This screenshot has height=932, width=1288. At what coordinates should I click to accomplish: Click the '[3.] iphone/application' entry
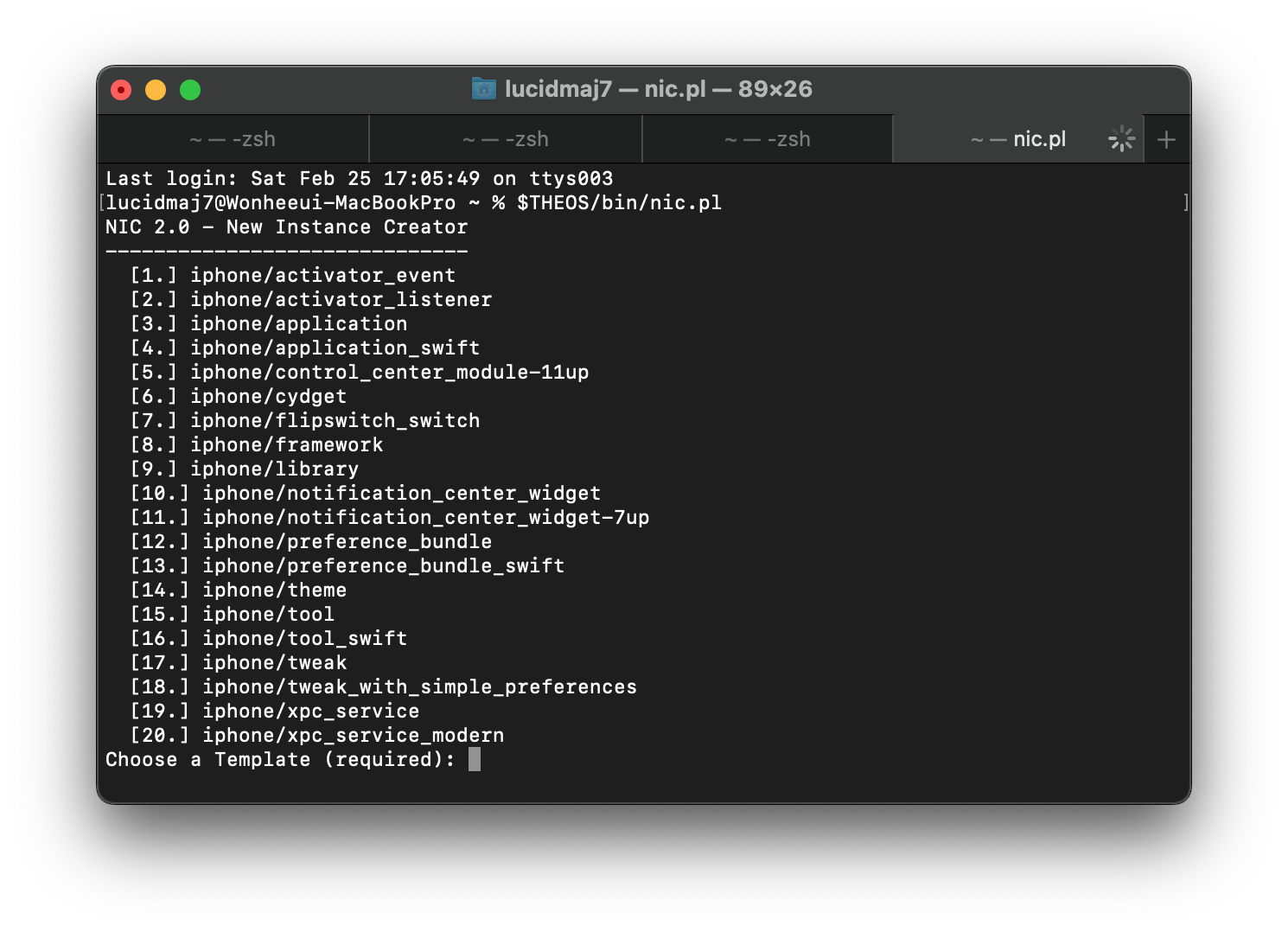click(269, 324)
